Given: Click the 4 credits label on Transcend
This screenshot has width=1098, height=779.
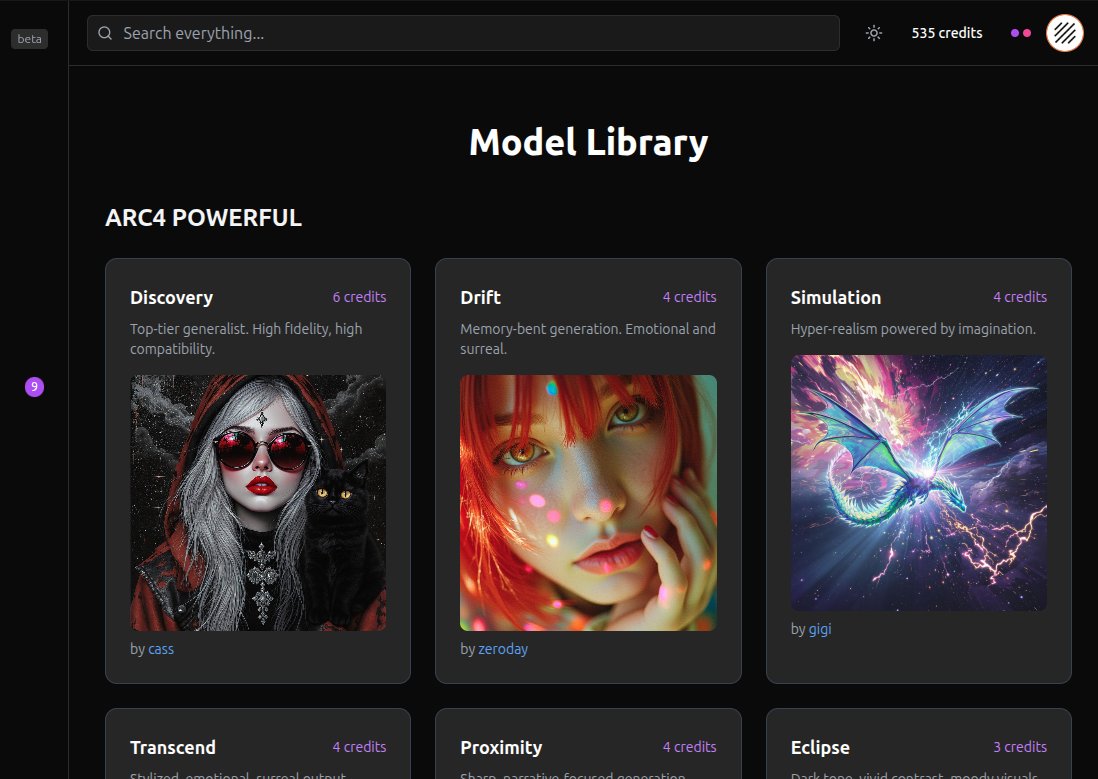Looking at the screenshot, I should coord(359,747).
